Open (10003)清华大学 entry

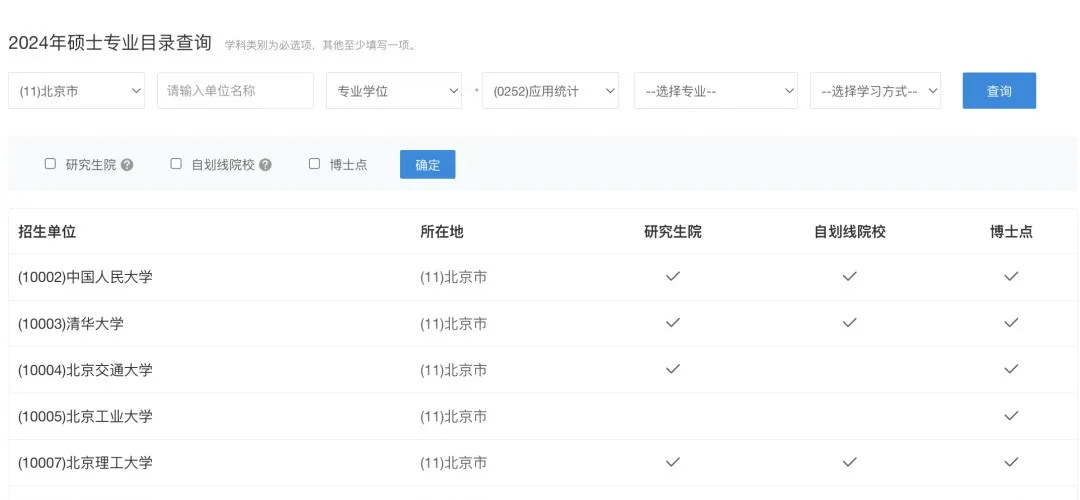pyautogui.click(x=71, y=324)
